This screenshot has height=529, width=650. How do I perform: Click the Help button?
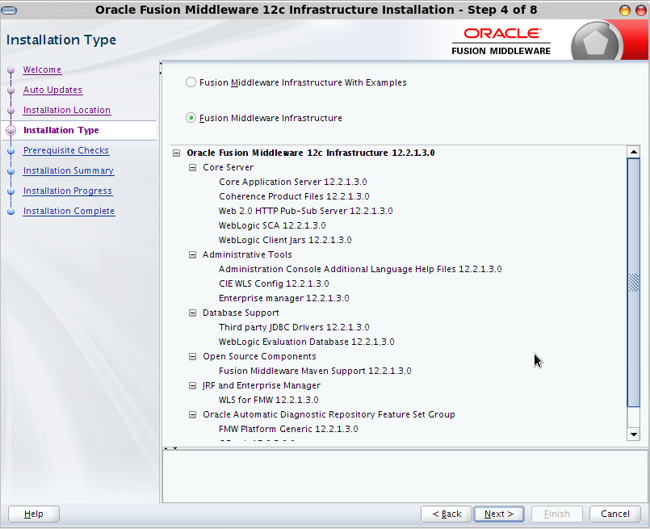(x=34, y=514)
